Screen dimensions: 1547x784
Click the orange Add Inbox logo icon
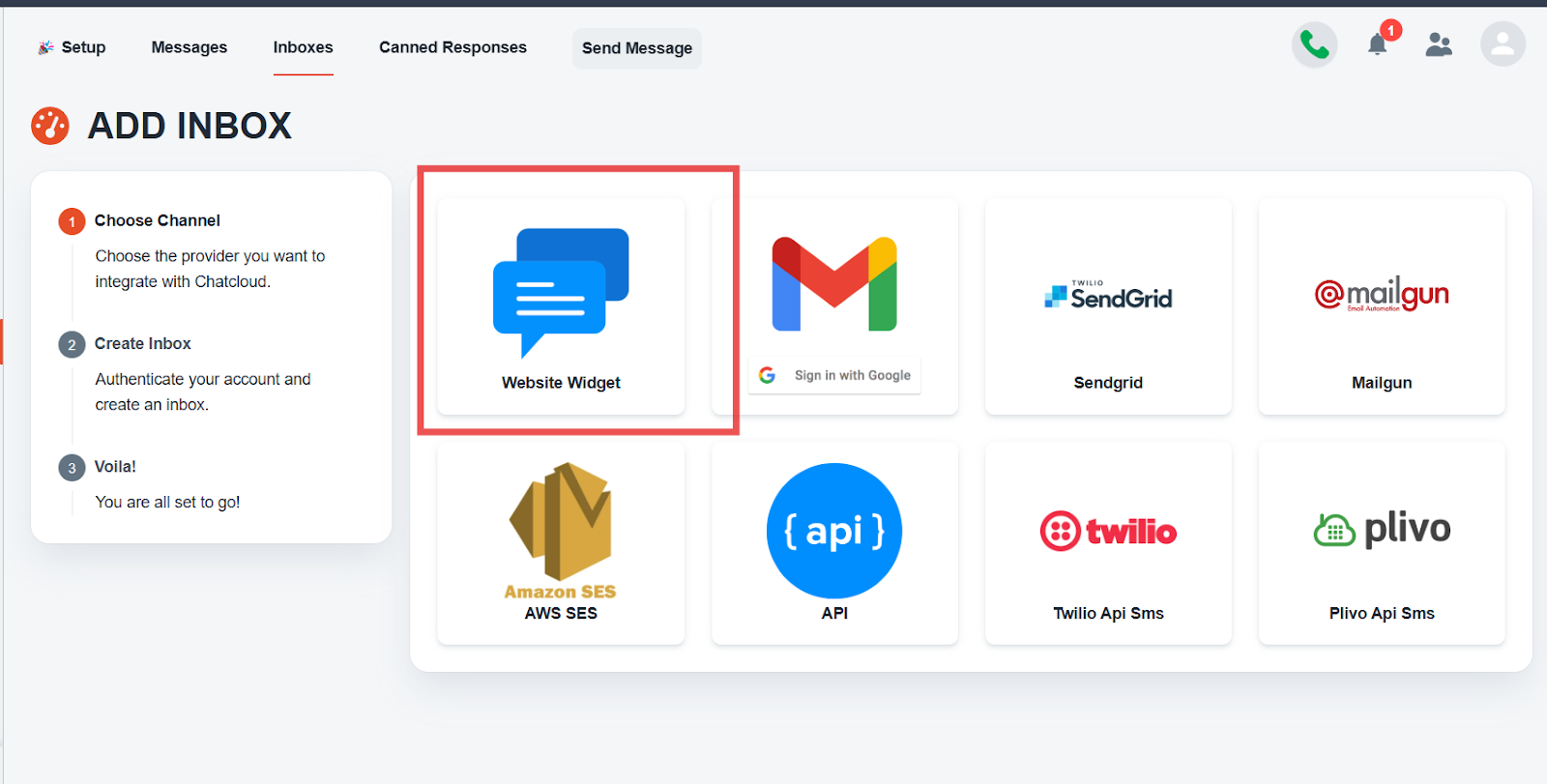(x=50, y=126)
